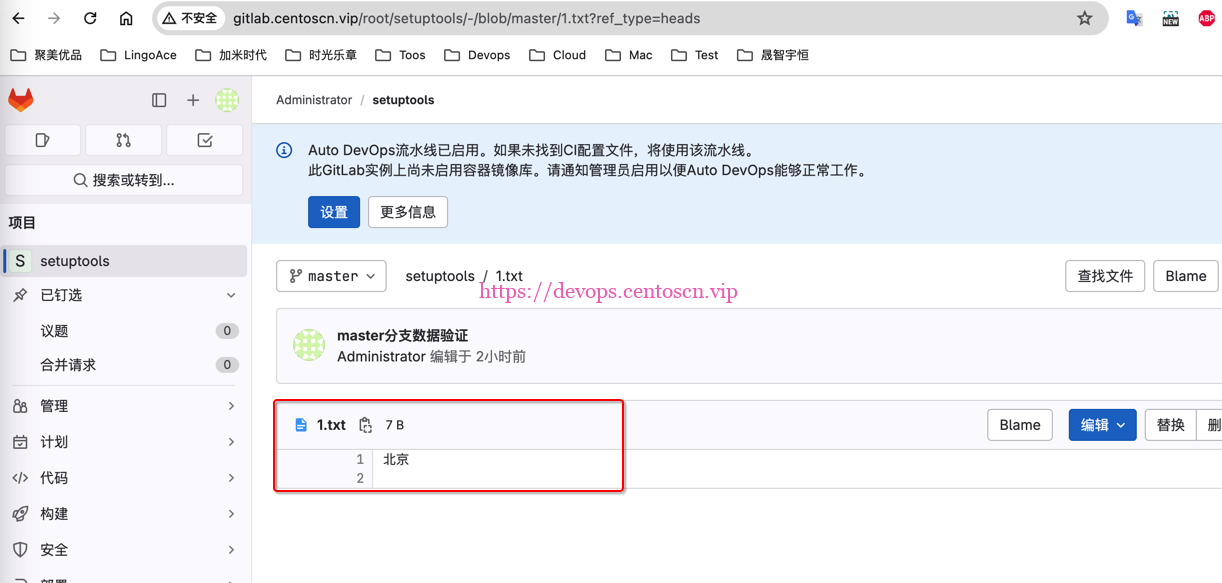Select setuptools project in sidebar
Screen dimensions: 1222x583
(x=124, y=261)
